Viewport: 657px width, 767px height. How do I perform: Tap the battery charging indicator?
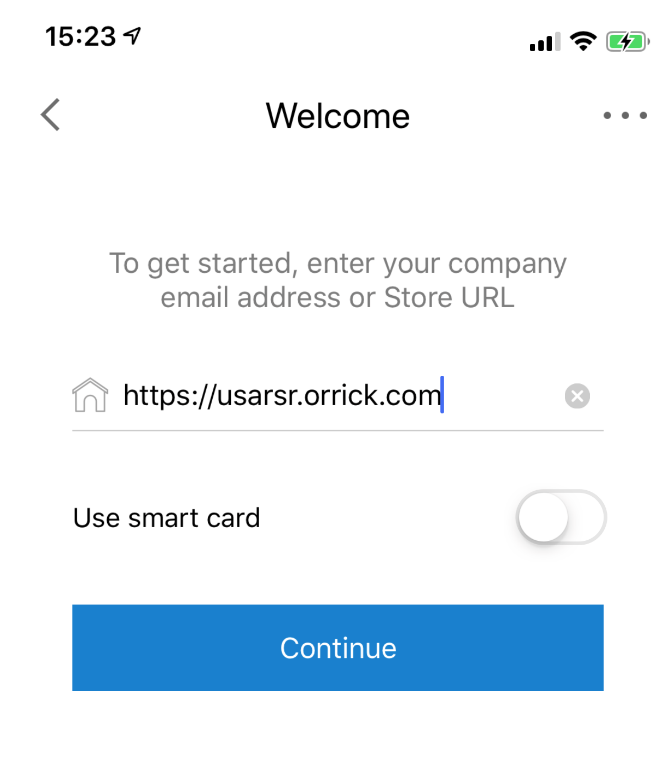pyautogui.click(x=628, y=41)
